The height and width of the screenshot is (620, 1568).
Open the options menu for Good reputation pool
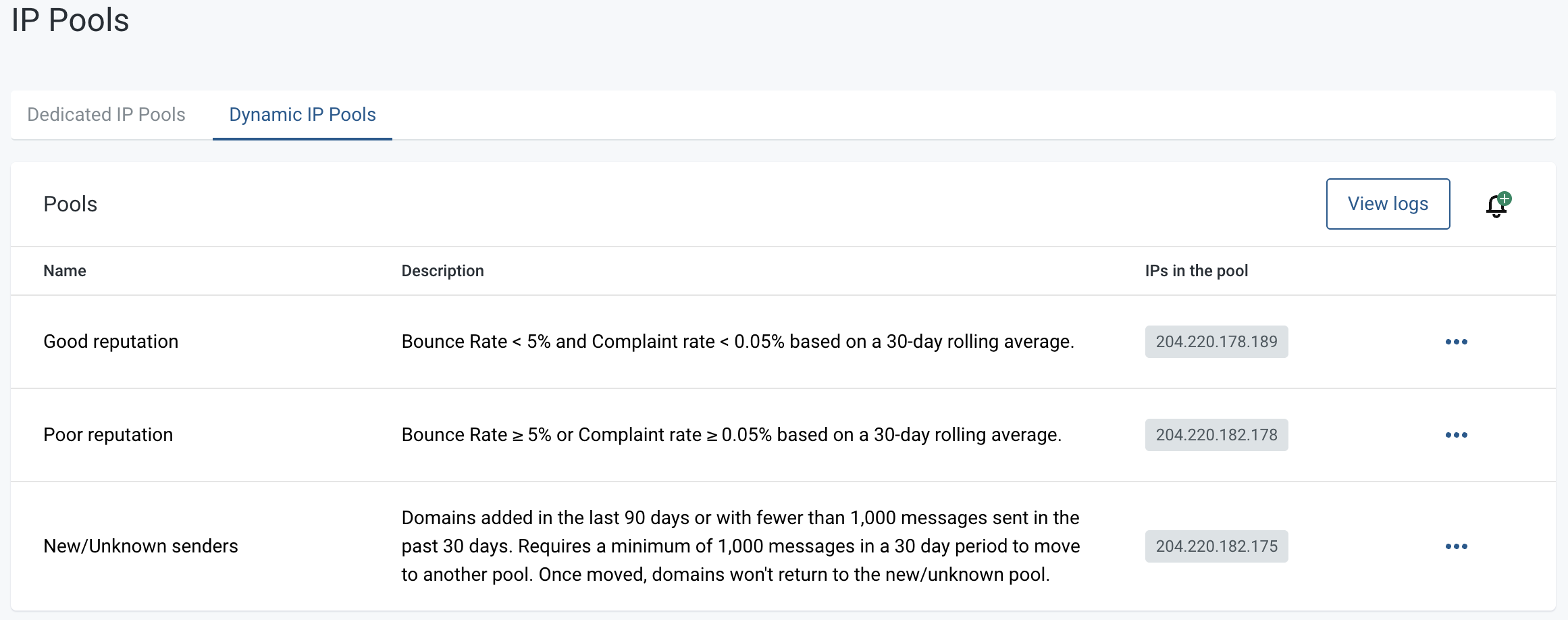tap(1456, 342)
